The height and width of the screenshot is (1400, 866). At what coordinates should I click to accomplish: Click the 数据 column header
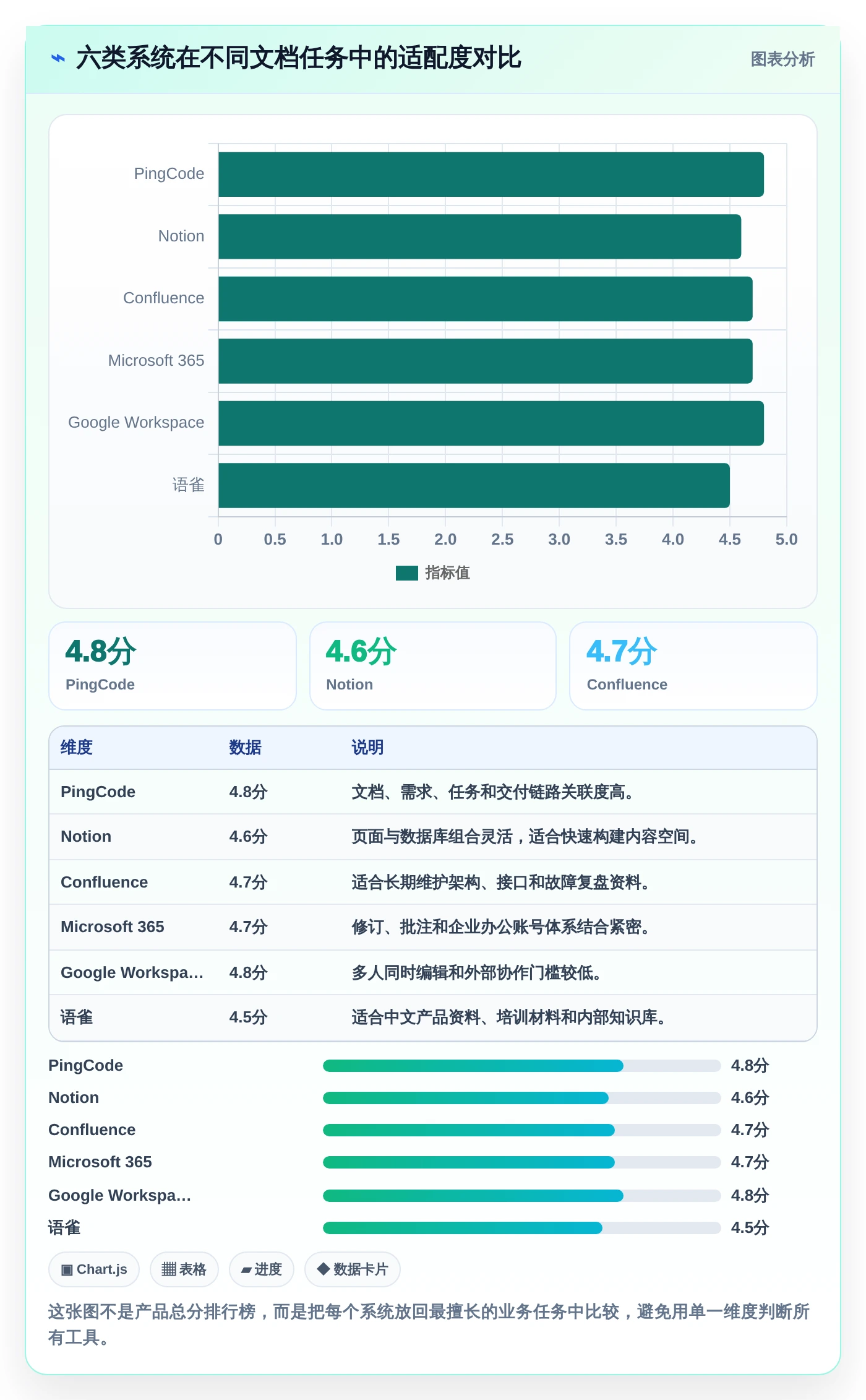coord(246,748)
